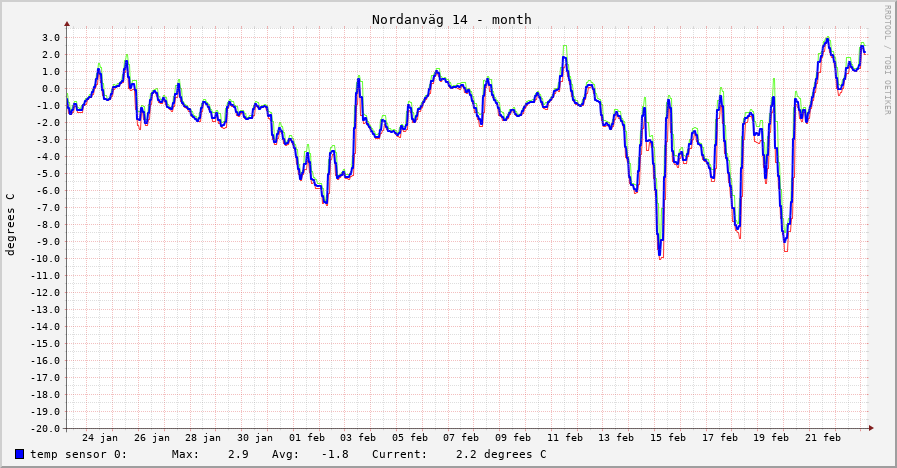This screenshot has width=897, height=468.
Task: Select the 15 feb date label
Action: point(668,437)
